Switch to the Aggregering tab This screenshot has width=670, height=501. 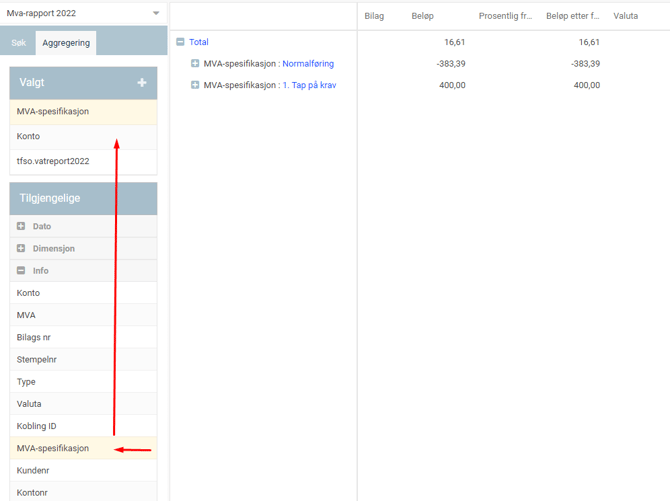tap(66, 43)
